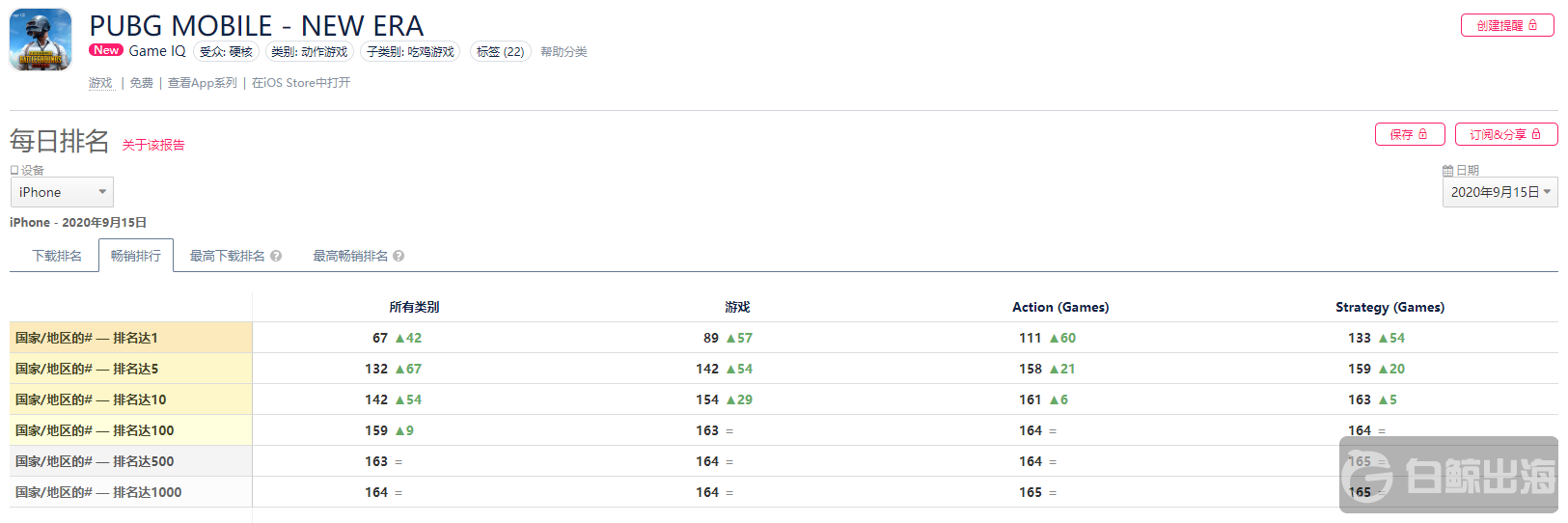Click the help icon beside 最高畅销排名
Viewport: 1568px width, 523px height.
(399, 256)
